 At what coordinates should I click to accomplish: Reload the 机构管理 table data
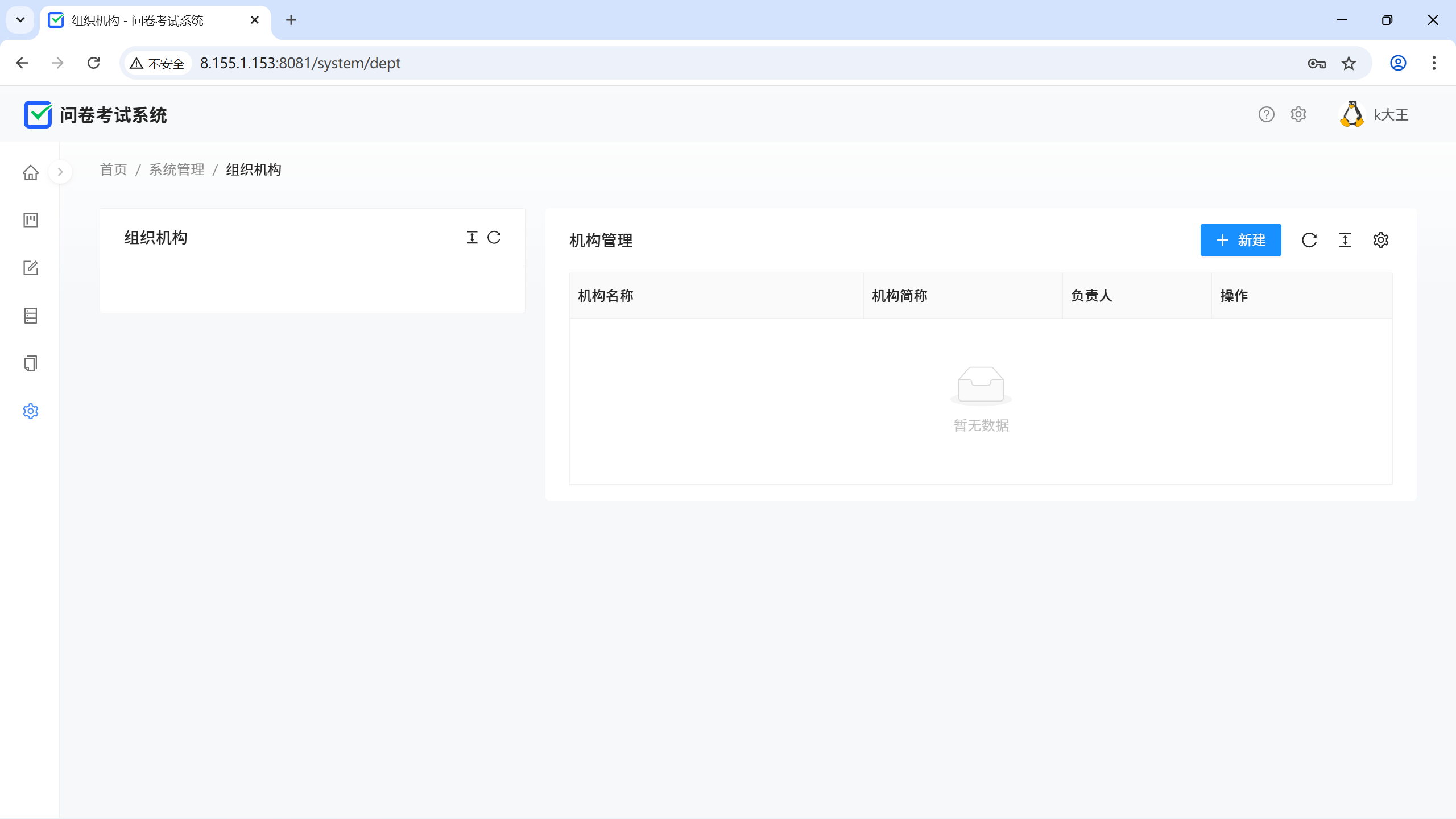1309,240
